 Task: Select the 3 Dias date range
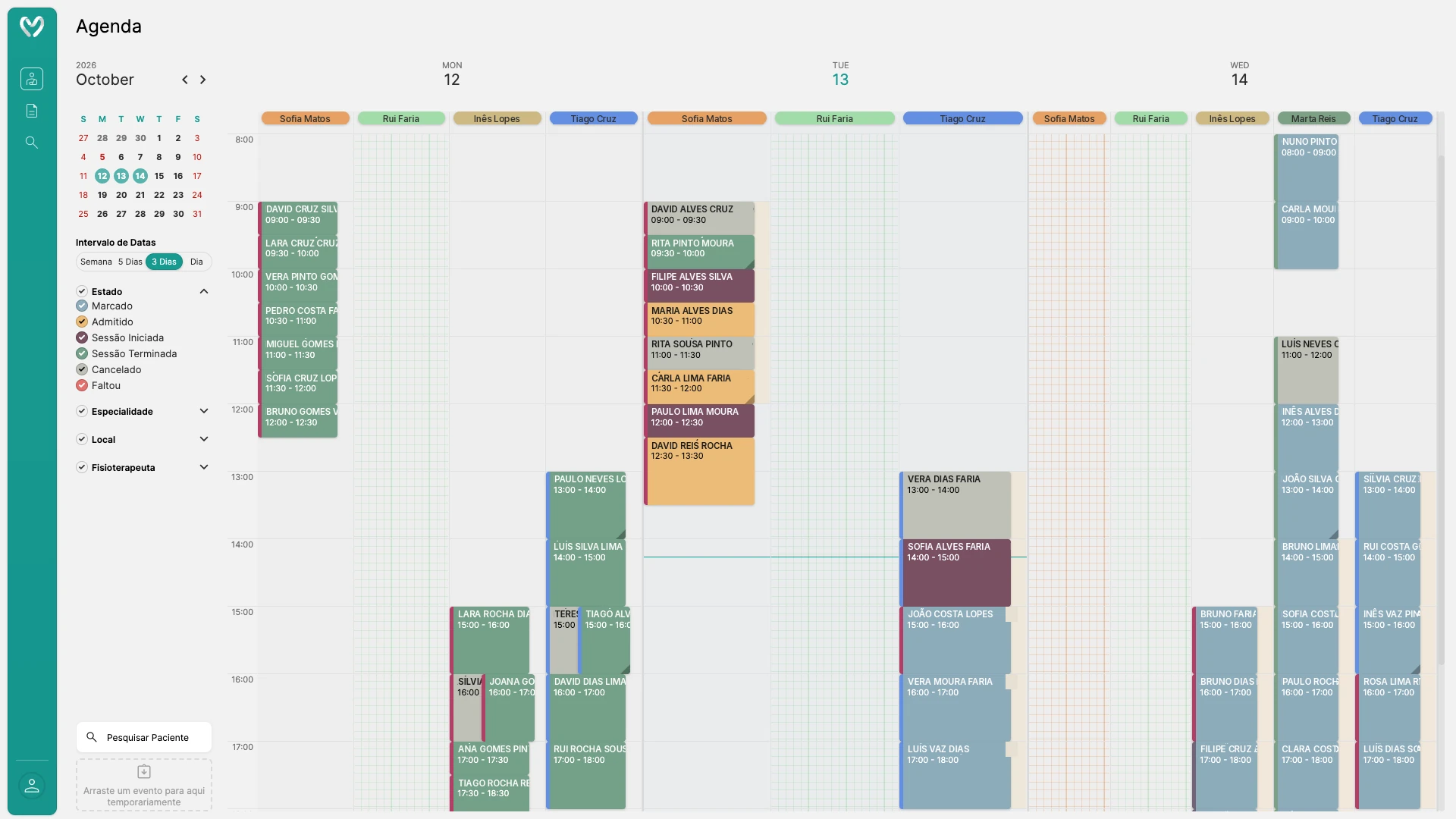pyautogui.click(x=164, y=262)
